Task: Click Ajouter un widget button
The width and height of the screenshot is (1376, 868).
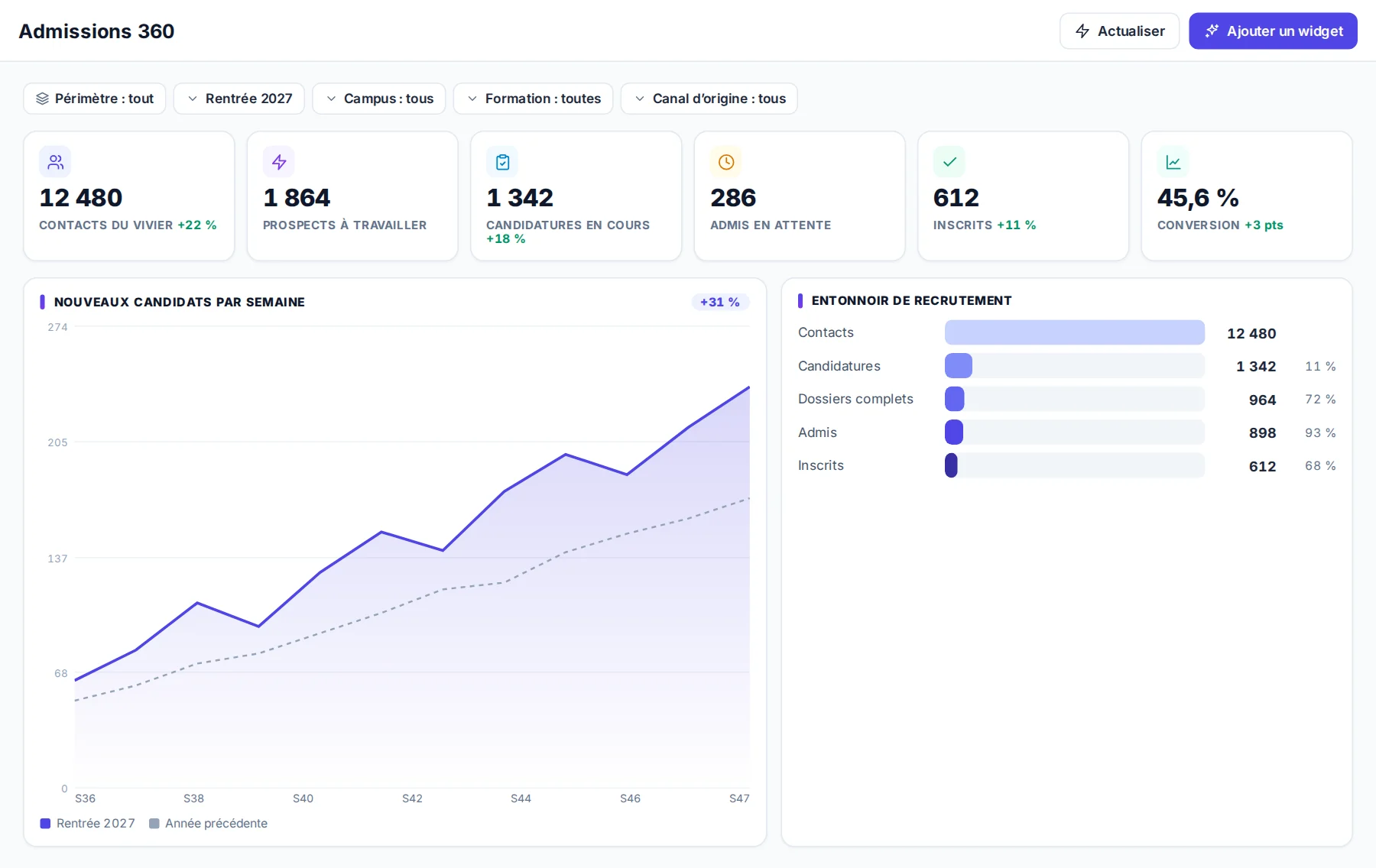Action: [x=1273, y=31]
